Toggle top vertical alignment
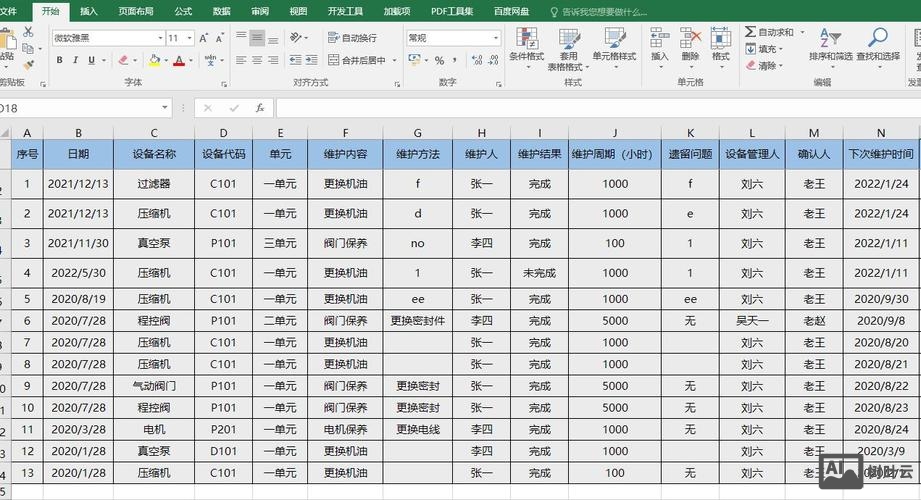This screenshot has height=500, width=921. (x=241, y=38)
